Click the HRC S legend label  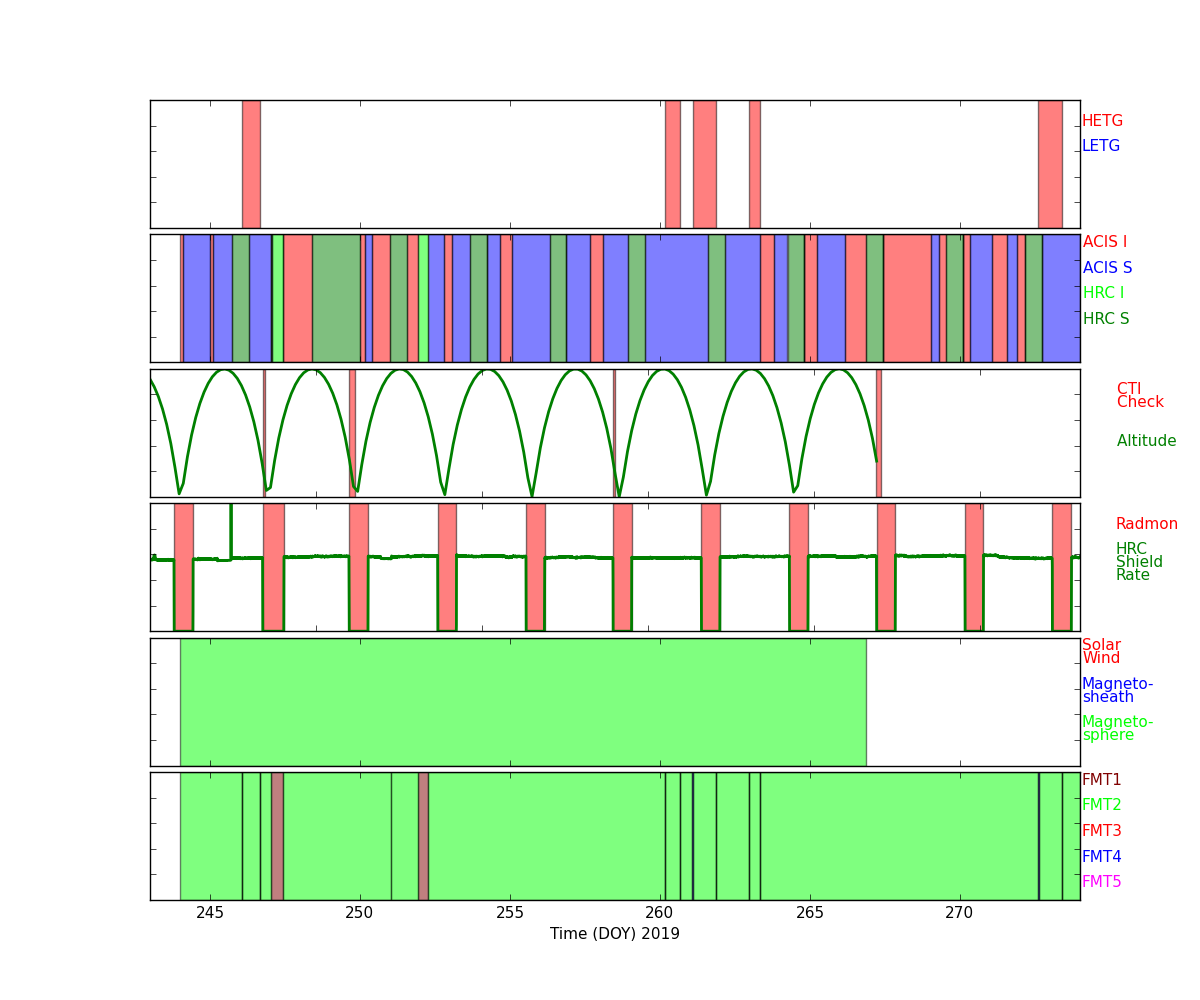(1105, 319)
